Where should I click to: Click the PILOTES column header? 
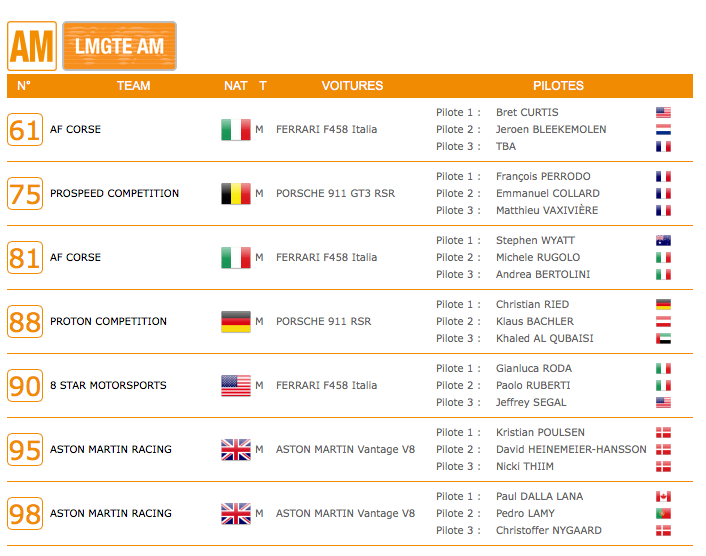click(x=558, y=86)
